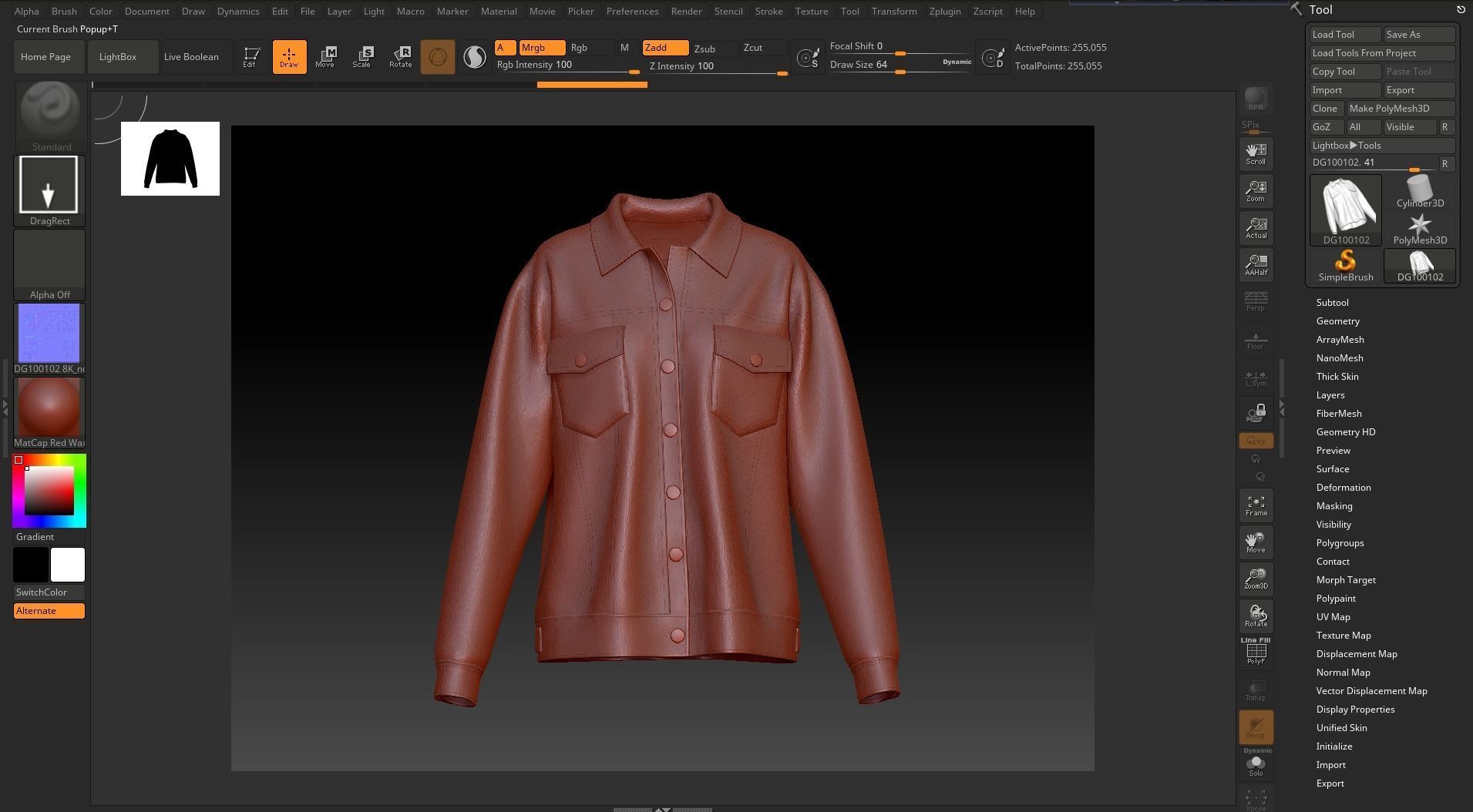This screenshot has width=1473, height=812.
Task: Toggle Transp transparency mode
Action: [1256, 690]
